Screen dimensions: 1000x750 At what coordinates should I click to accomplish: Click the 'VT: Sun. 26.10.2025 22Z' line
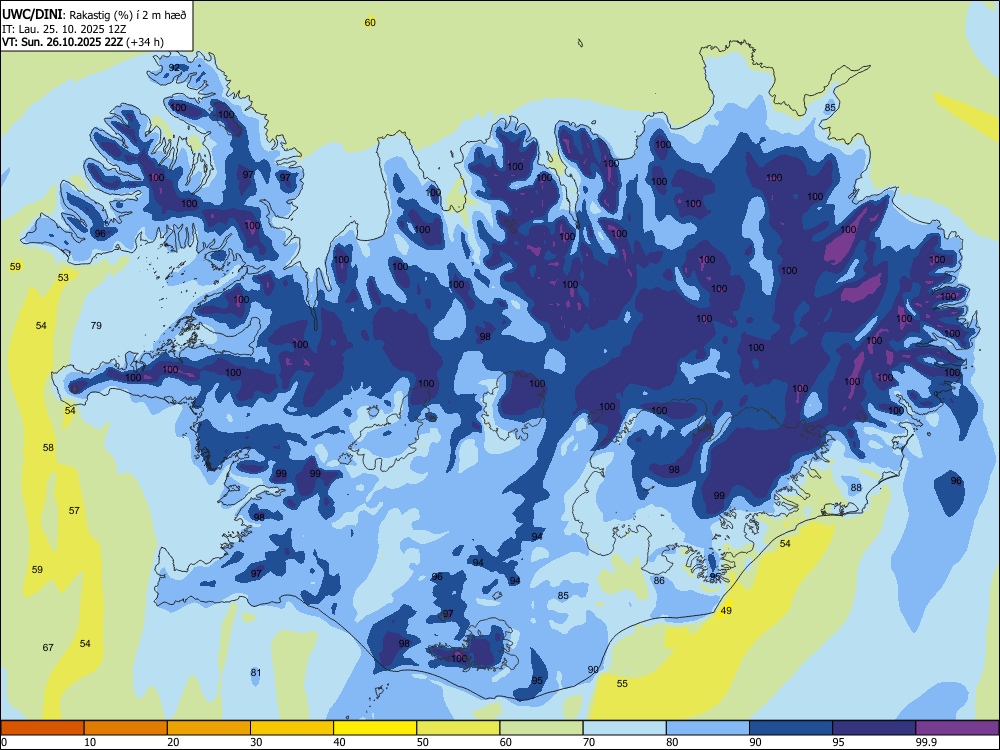(62, 42)
